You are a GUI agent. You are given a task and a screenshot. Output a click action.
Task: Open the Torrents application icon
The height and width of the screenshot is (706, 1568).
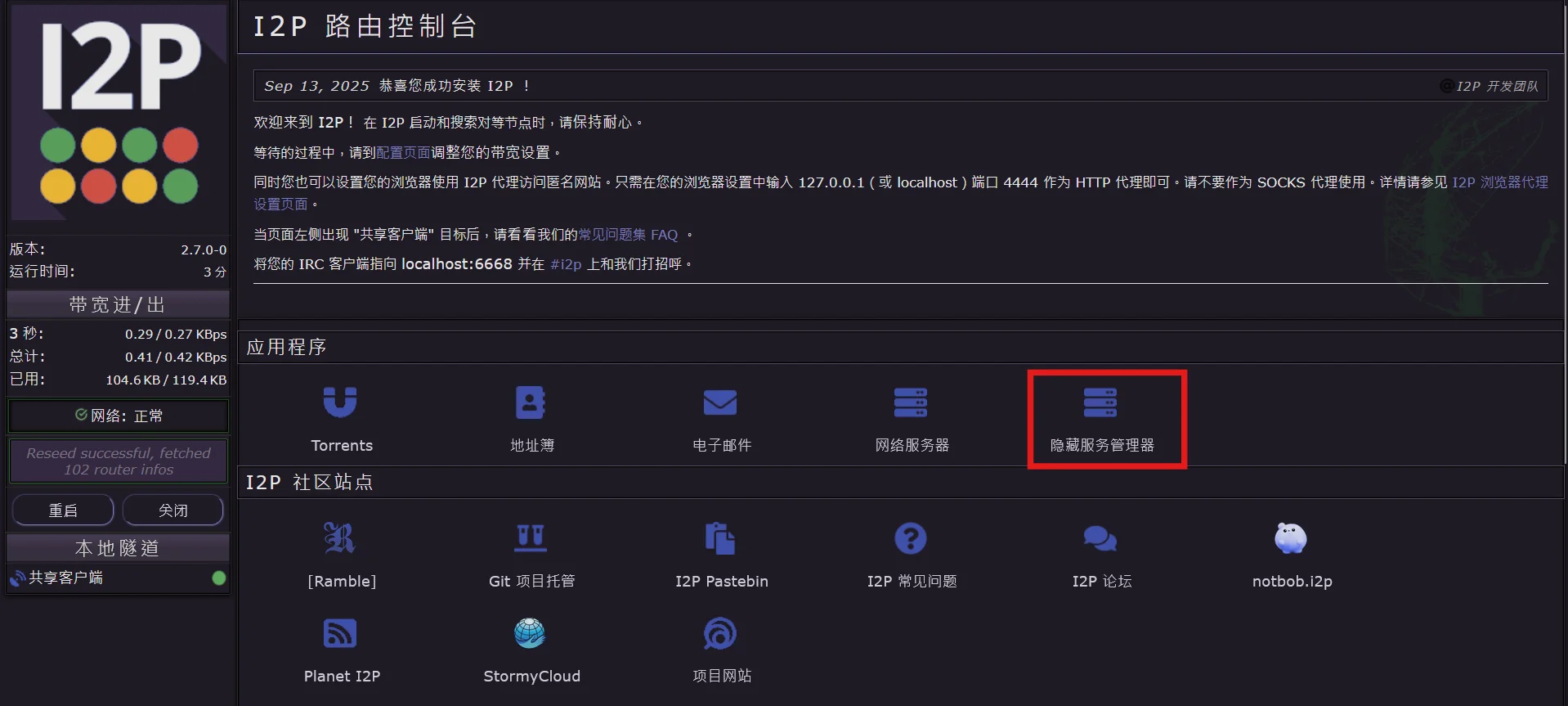[x=341, y=403]
